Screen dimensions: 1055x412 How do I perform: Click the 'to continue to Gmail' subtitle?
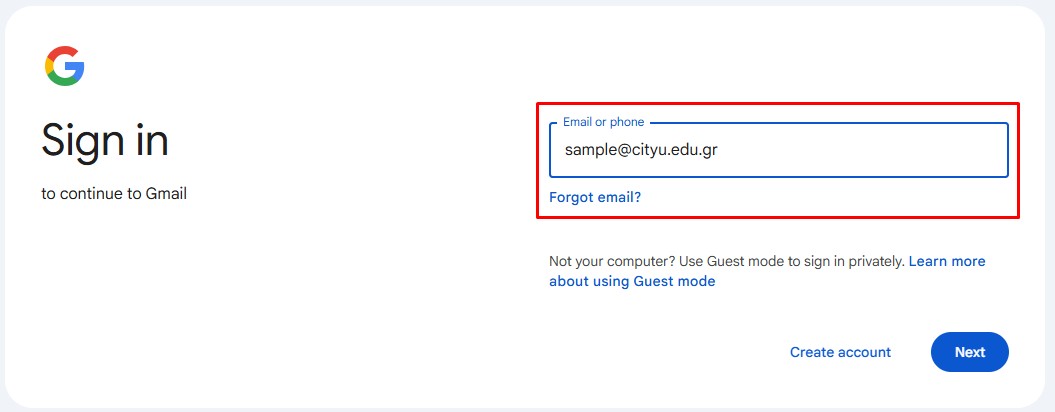[114, 194]
